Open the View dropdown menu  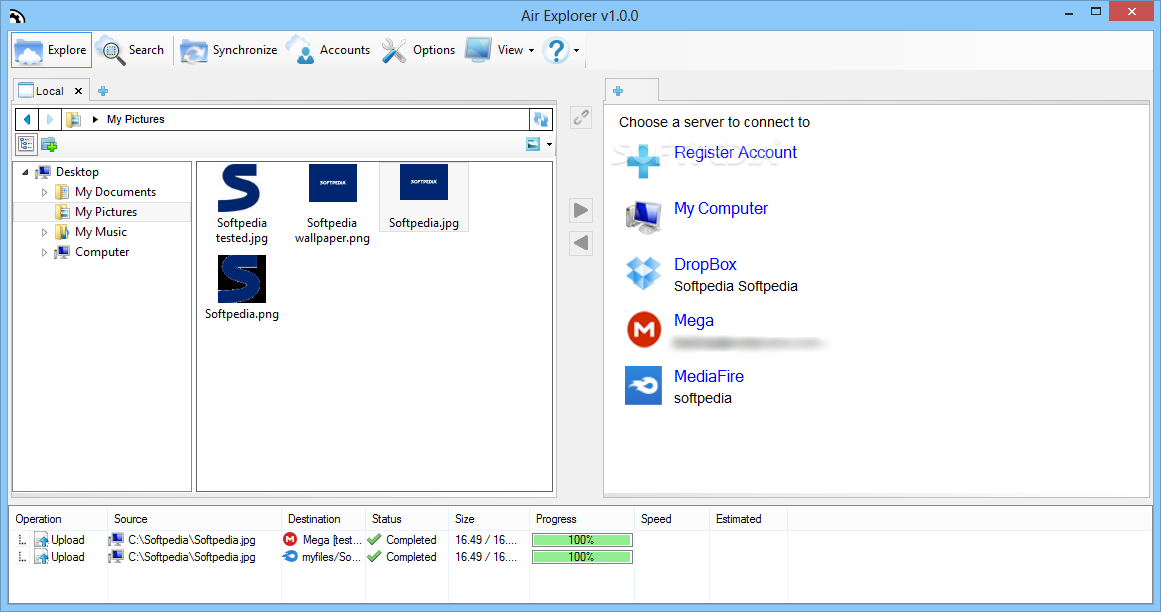click(x=500, y=50)
